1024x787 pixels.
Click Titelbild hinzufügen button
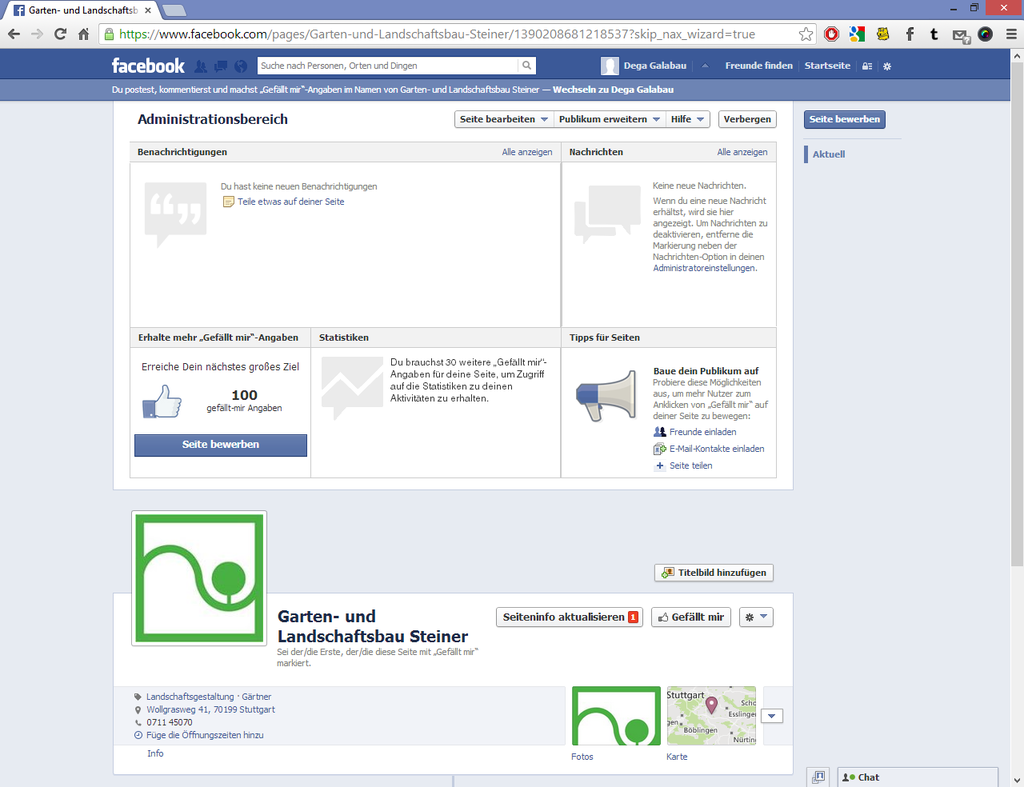(714, 573)
